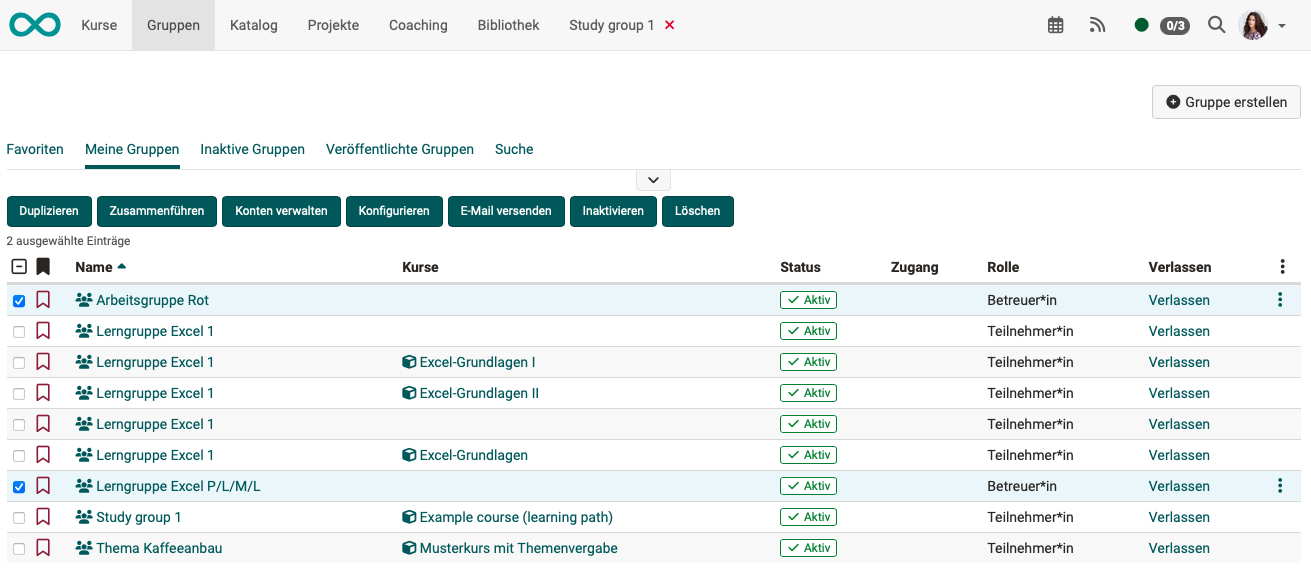Sort by the Rolle column header
Image resolution: width=1311 pixels, height=568 pixels.
point(1003,267)
